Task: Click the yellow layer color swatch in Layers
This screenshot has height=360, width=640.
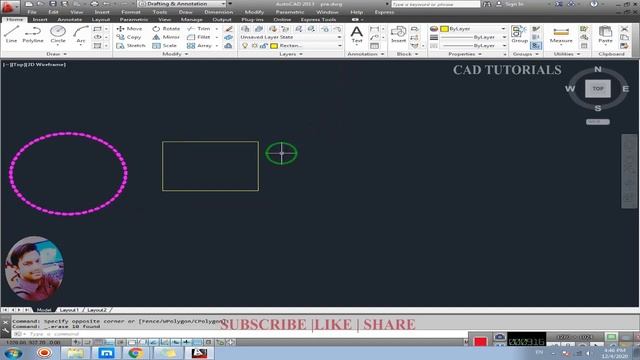Action: [x=274, y=46]
